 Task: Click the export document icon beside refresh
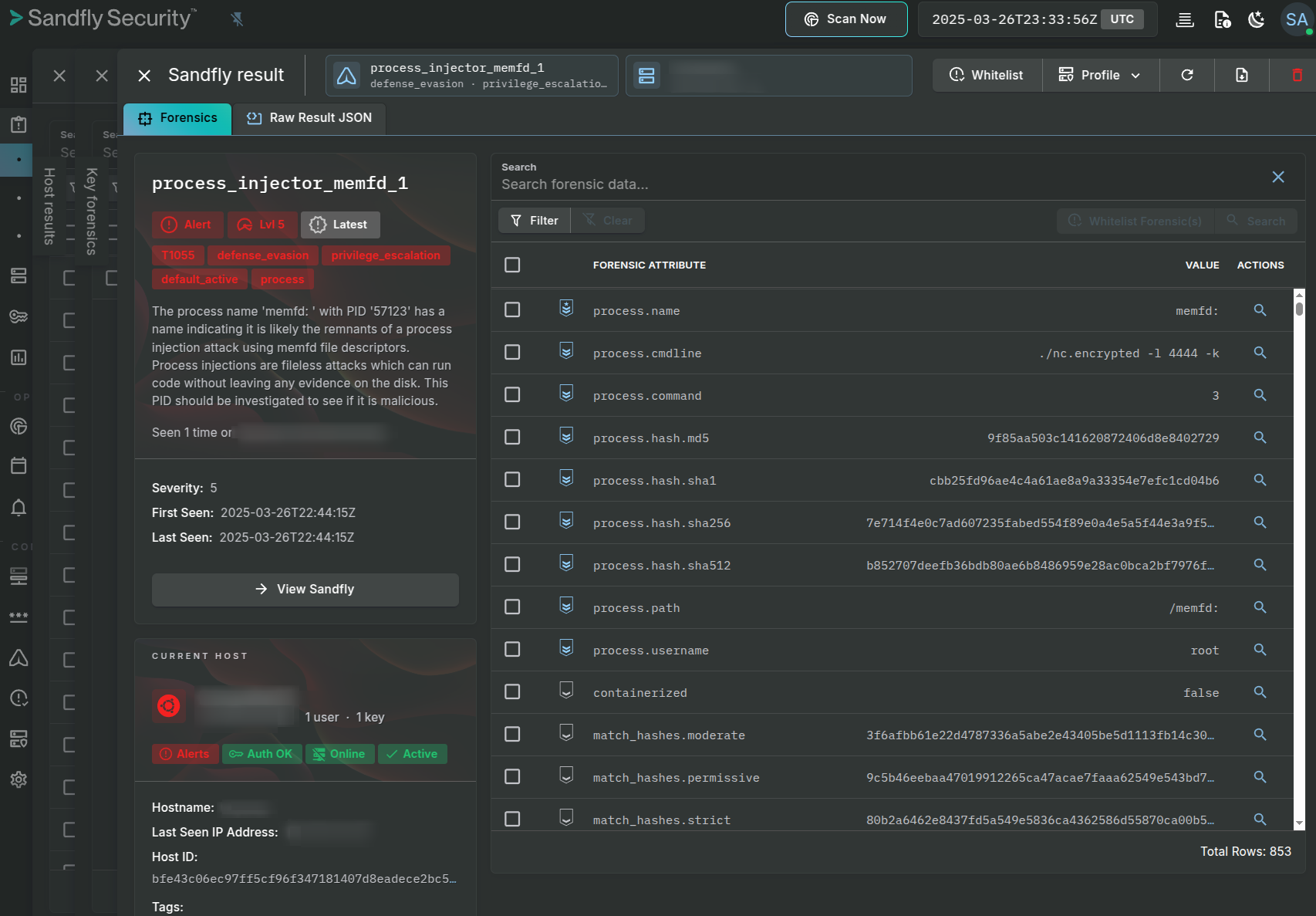coord(1241,75)
